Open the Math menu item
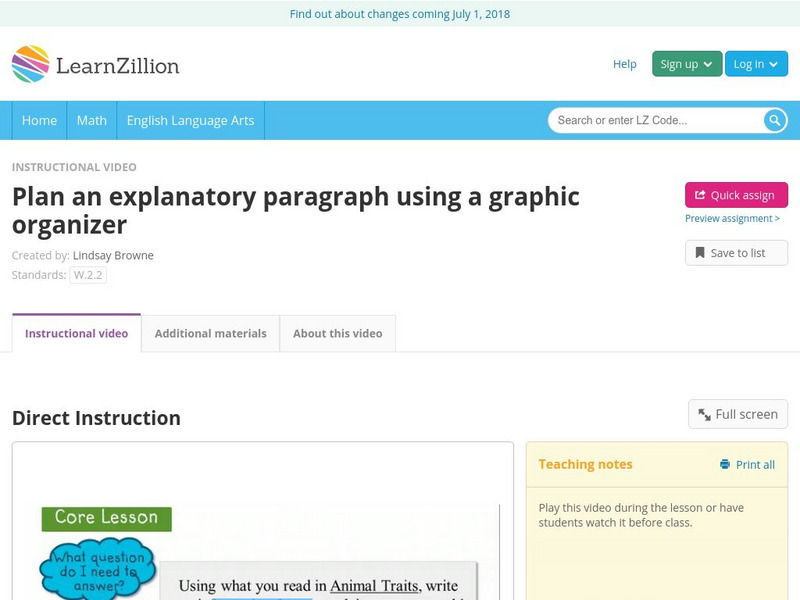Image resolution: width=800 pixels, height=600 pixels. point(91,120)
